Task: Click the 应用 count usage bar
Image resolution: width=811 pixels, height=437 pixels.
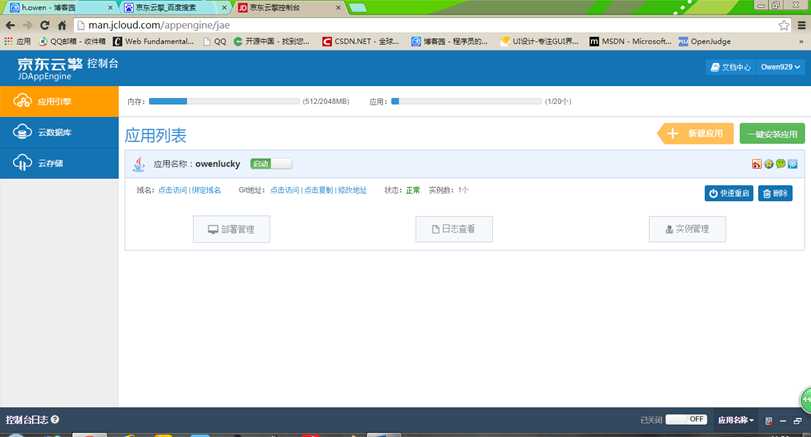Action: pyautogui.click(x=467, y=101)
